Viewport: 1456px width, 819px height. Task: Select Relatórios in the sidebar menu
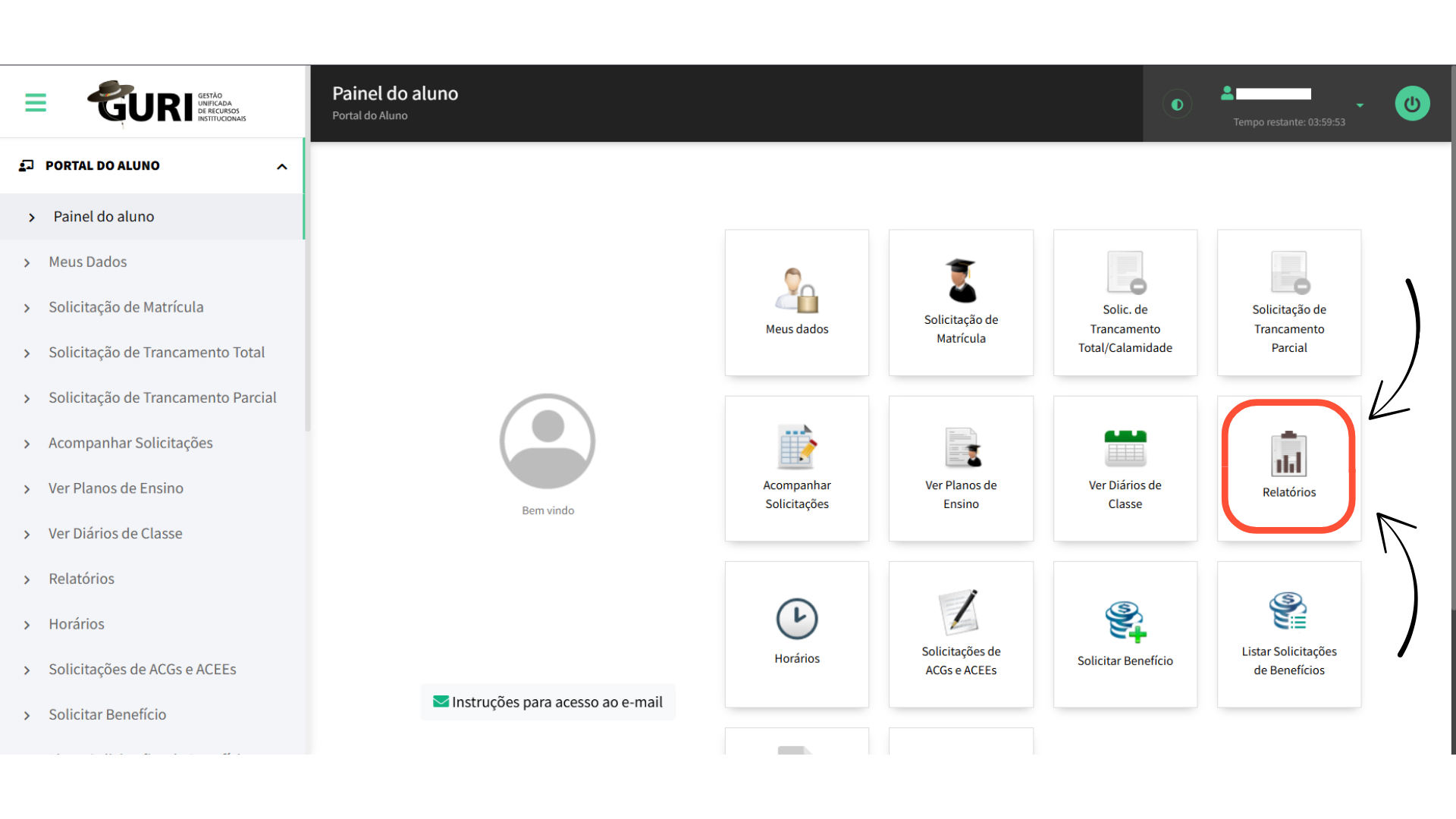(x=81, y=579)
